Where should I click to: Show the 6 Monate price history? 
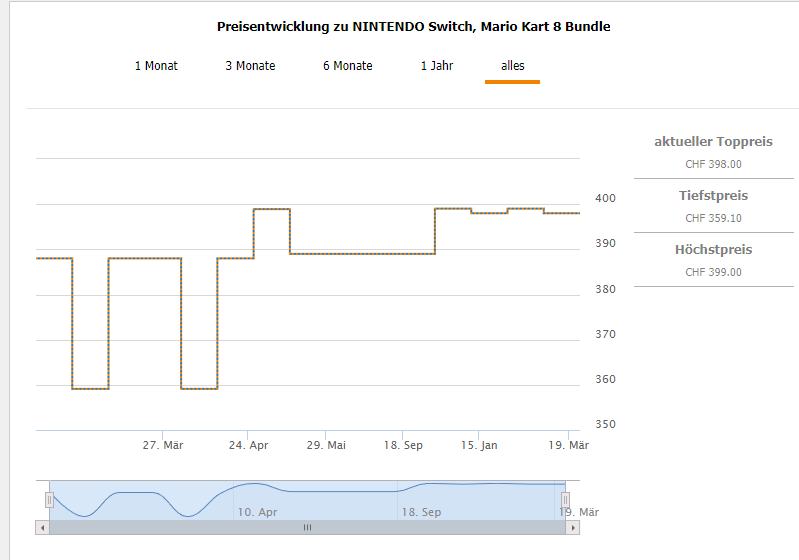click(x=347, y=66)
